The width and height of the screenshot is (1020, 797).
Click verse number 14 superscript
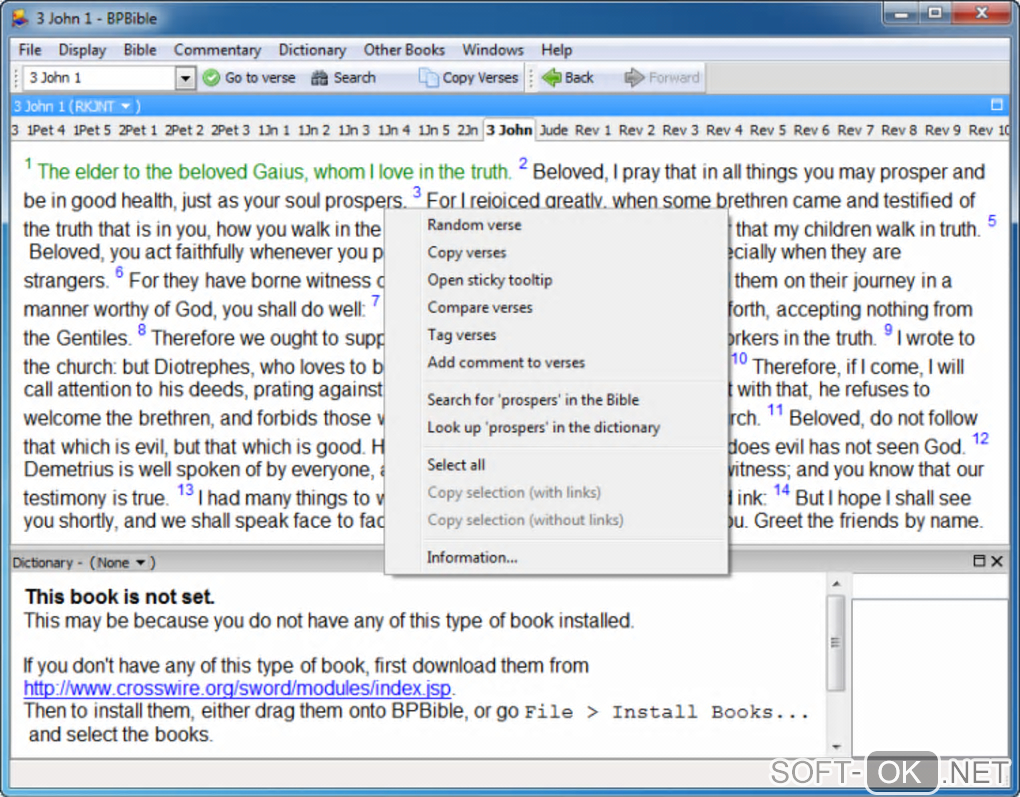pos(781,489)
